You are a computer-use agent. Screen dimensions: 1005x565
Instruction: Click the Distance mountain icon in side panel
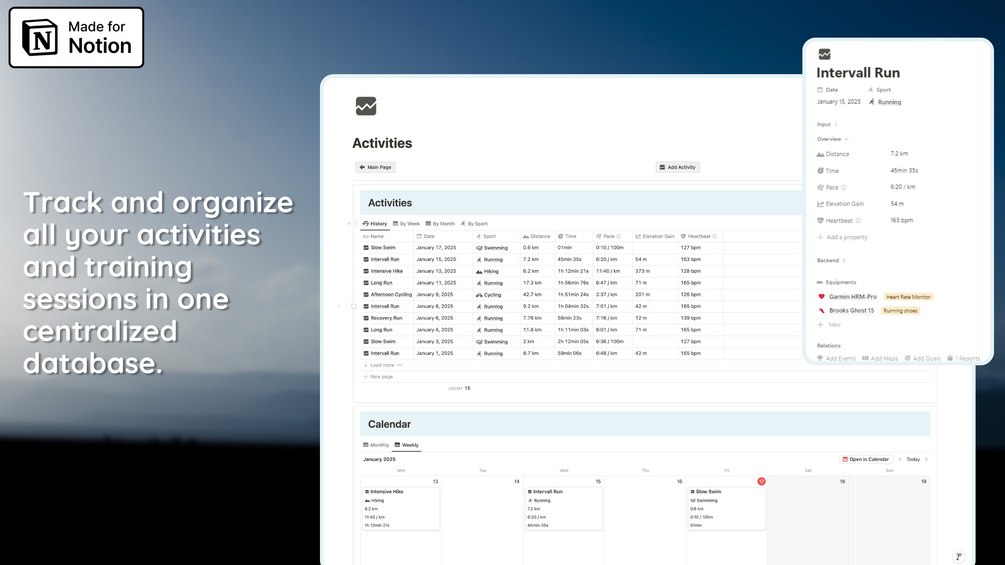820,154
